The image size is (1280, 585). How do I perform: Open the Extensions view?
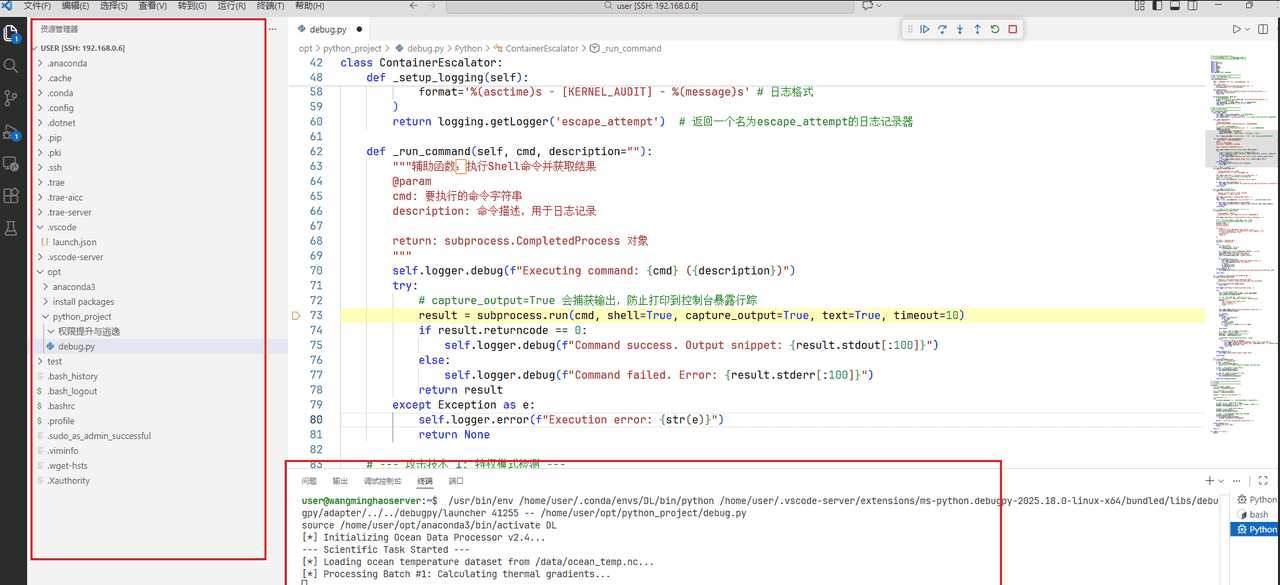pos(11,195)
